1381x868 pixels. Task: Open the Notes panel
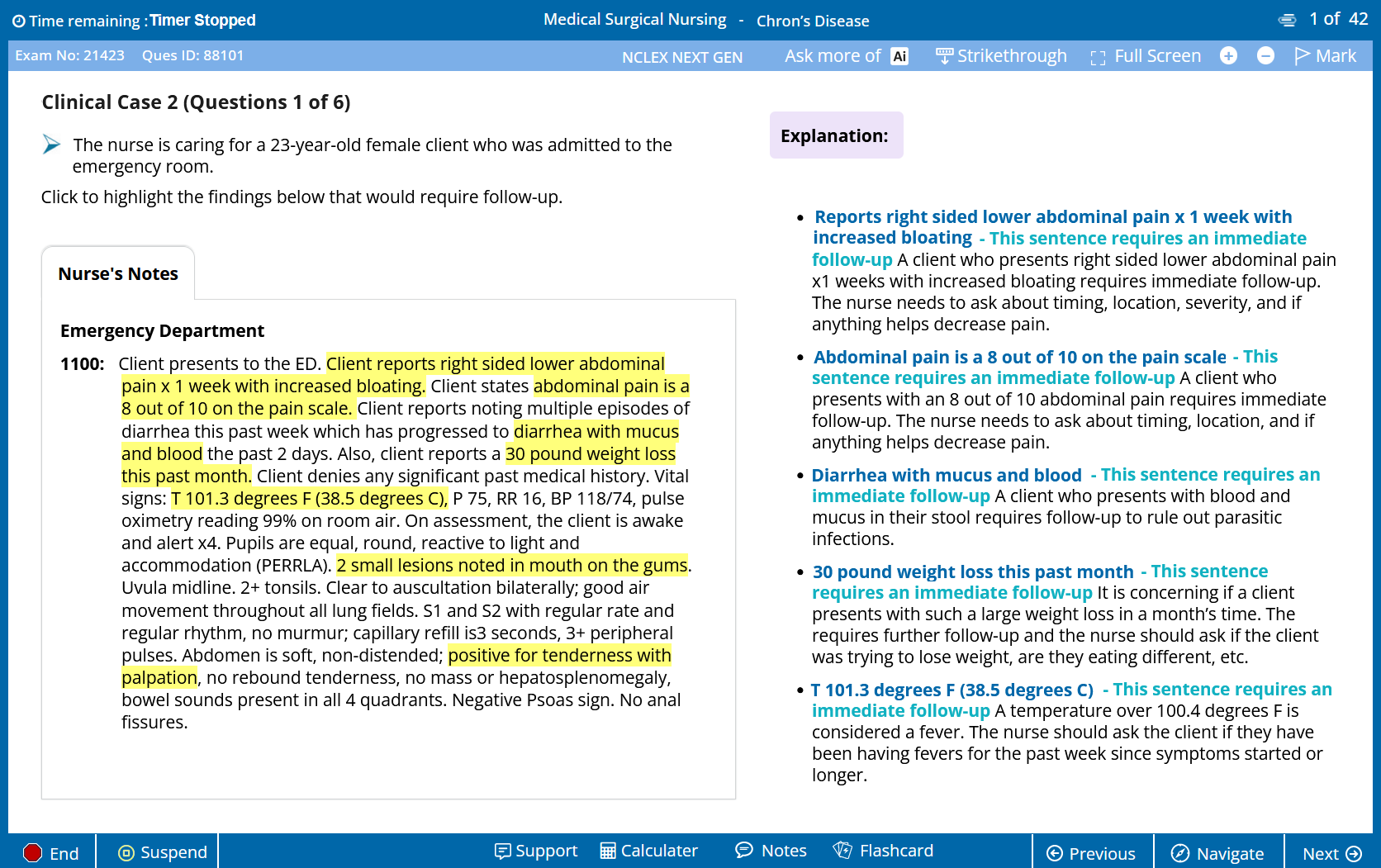[771, 851]
